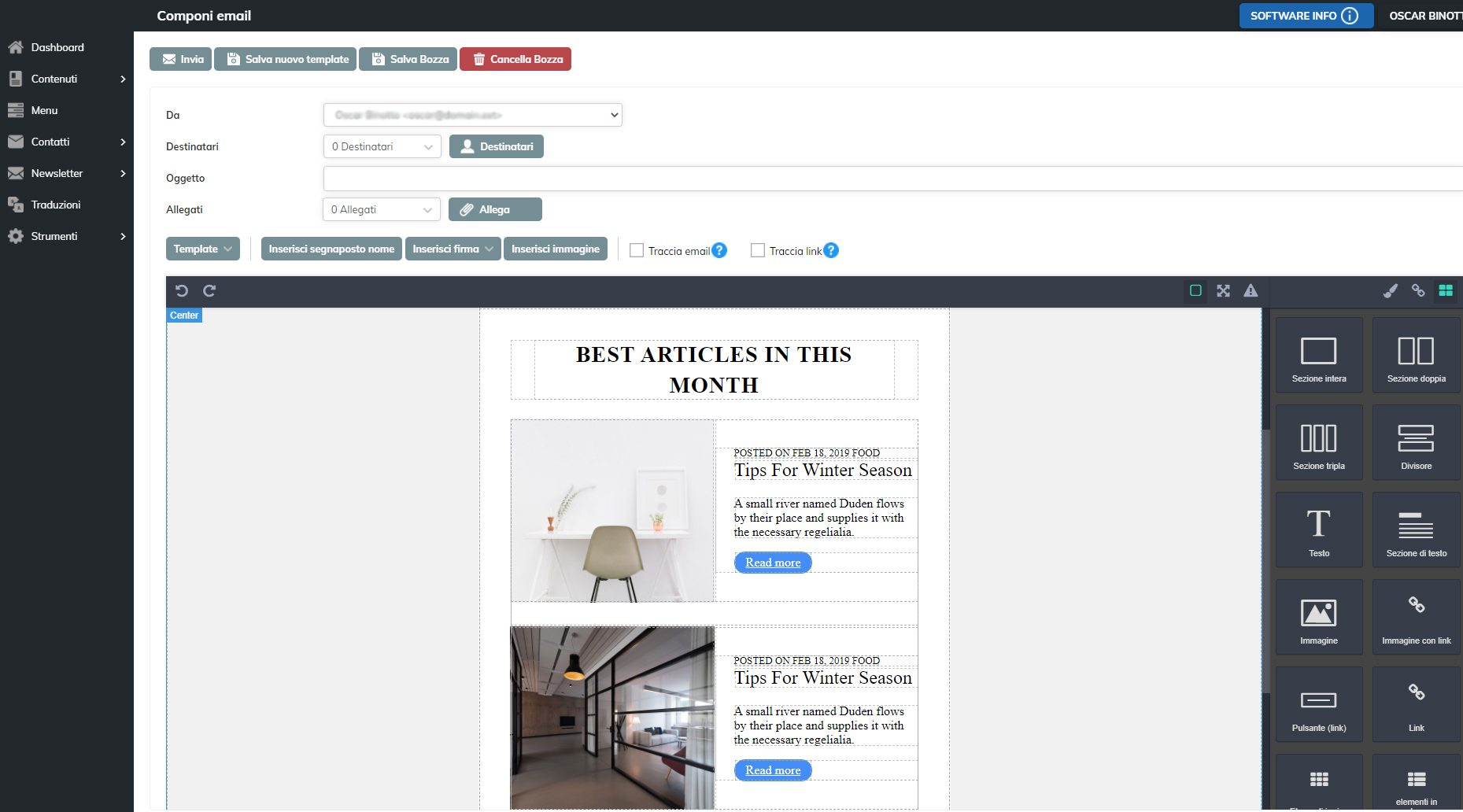Show the blocks panel grid icon

tap(1446, 290)
